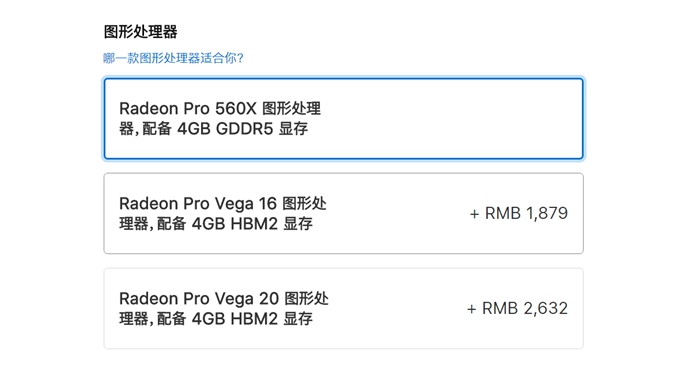The image size is (700, 375).
Task: Choose the Radeon Pro Vega 16 option
Action: click(343, 213)
